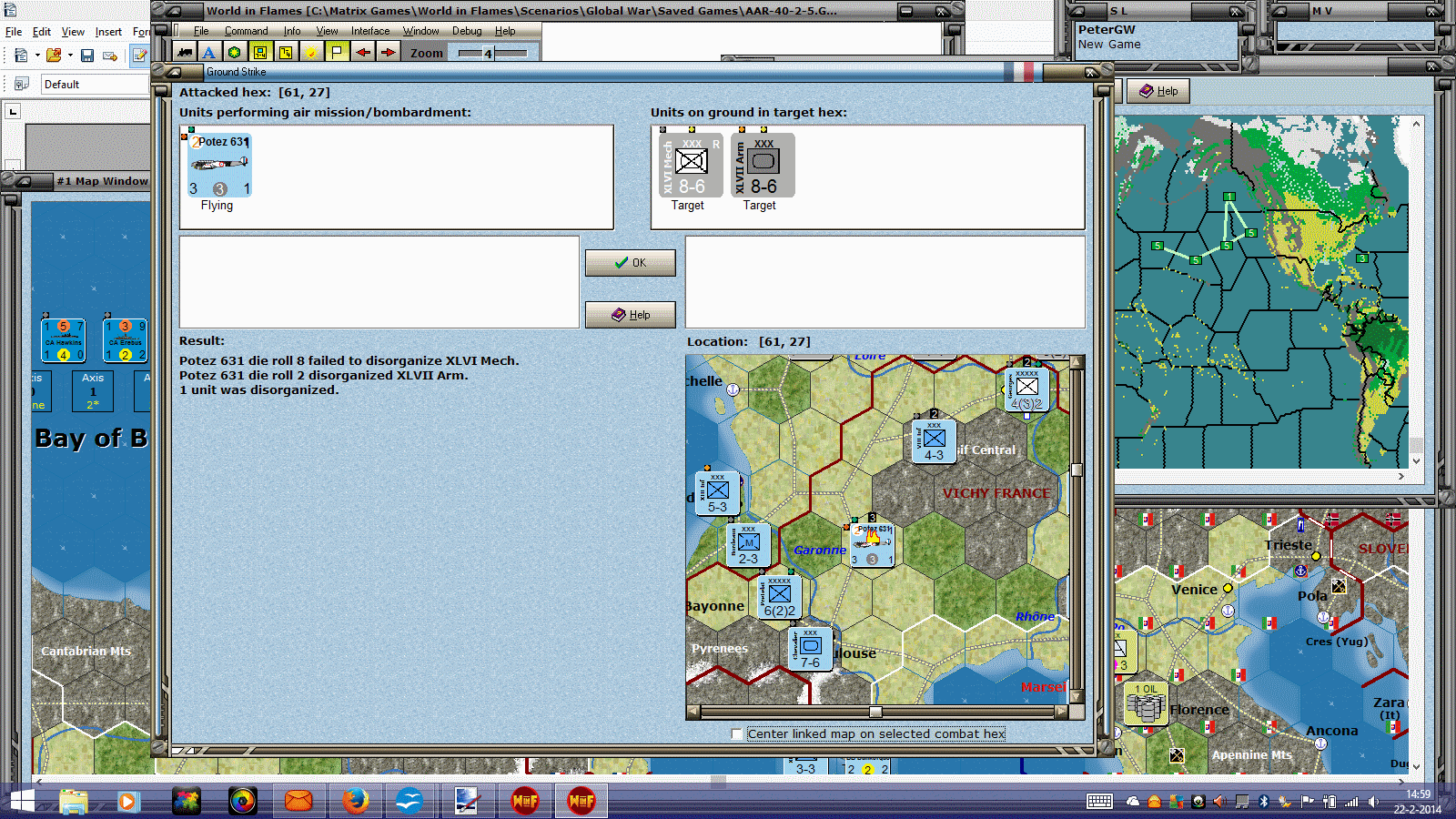
Task: Open the Windows Start button
Action: pos(20,801)
